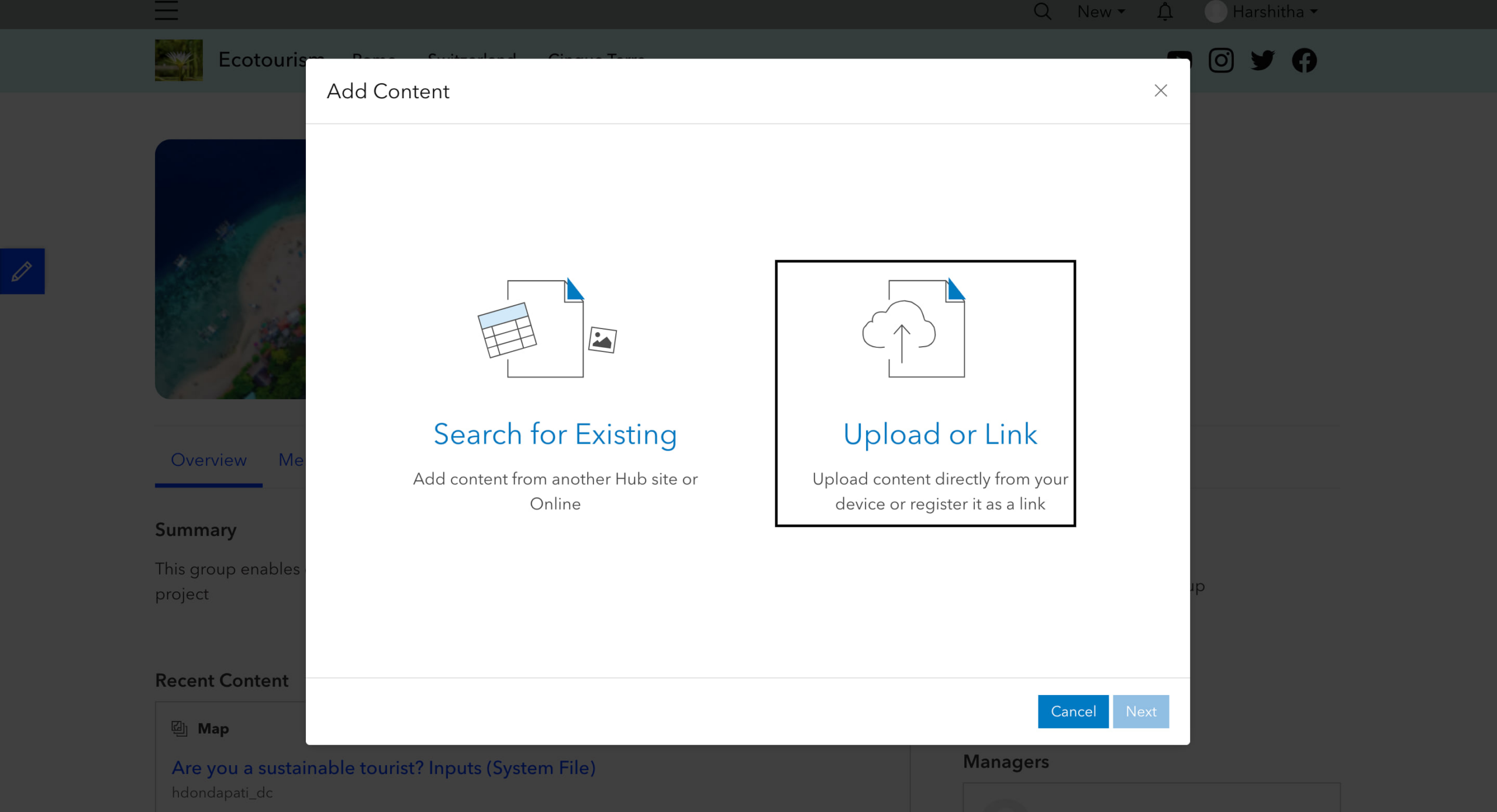Viewport: 1497px width, 812px height.
Task: Click the blue pencil edit button
Action: (22, 271)
